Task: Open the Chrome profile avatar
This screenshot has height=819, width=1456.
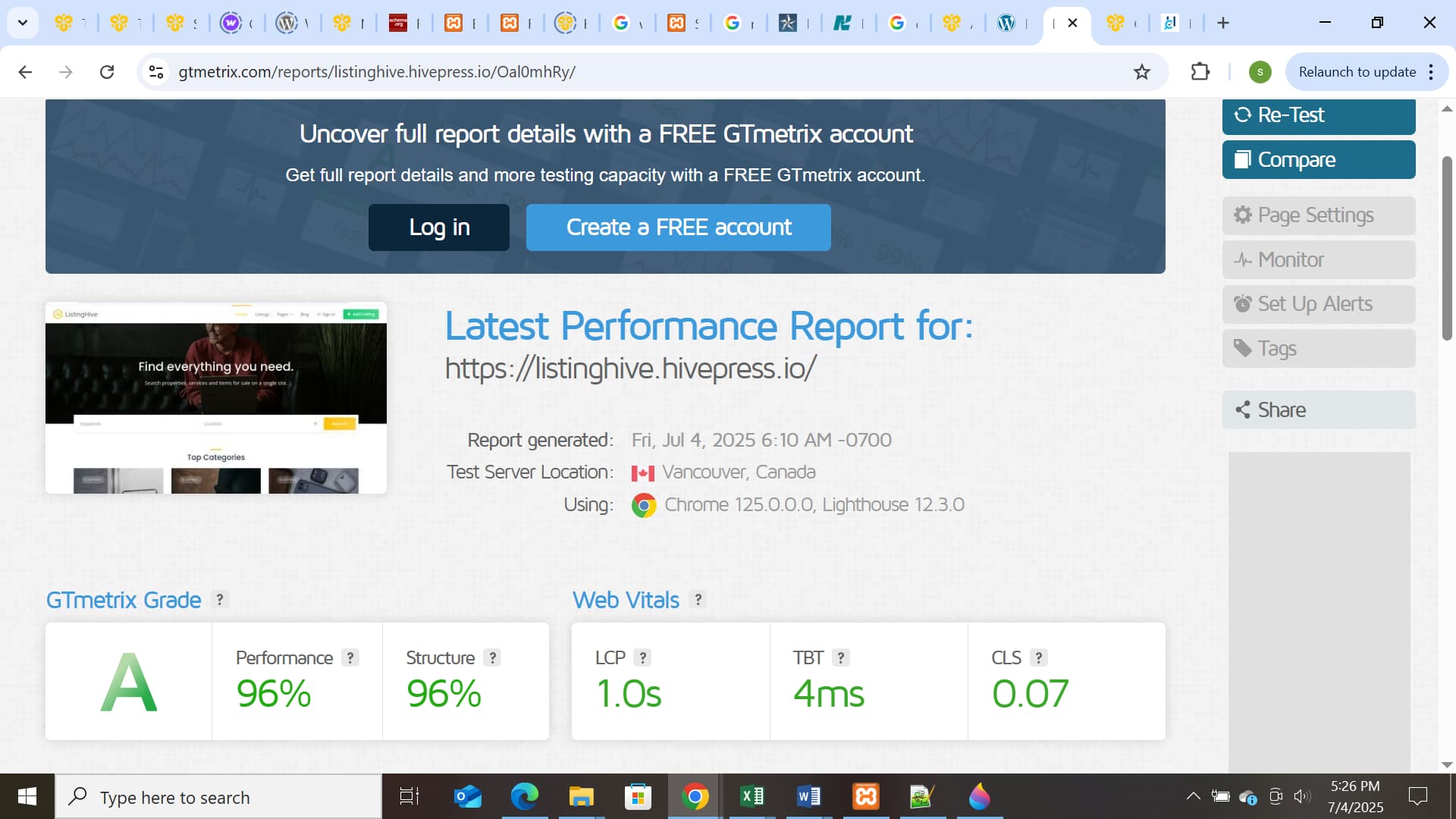Action: (1260, 72)
